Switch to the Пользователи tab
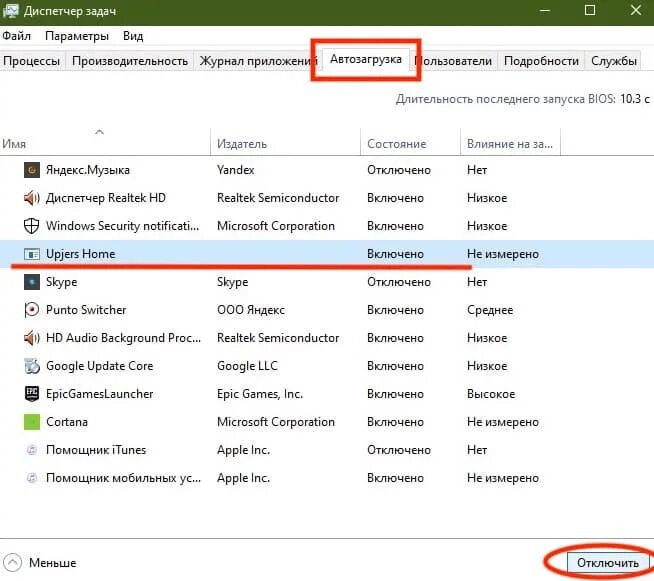The image size is (654, 581). pos(454,61)
